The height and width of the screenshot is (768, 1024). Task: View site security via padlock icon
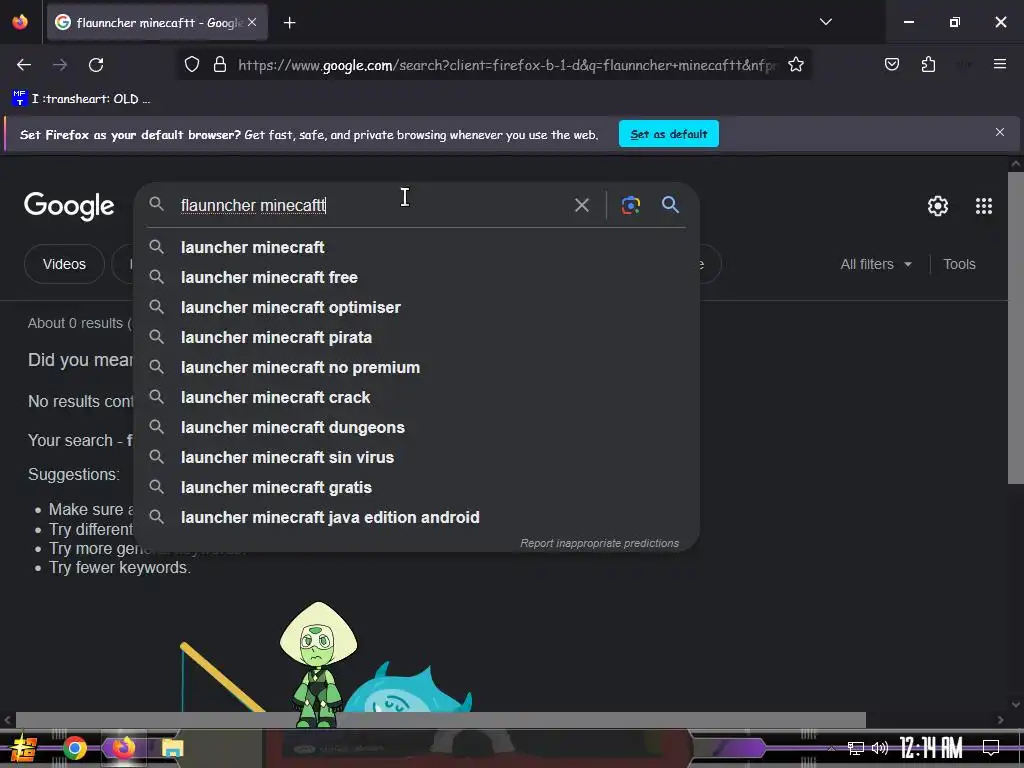pyautogui.click(x=220, y=65)
